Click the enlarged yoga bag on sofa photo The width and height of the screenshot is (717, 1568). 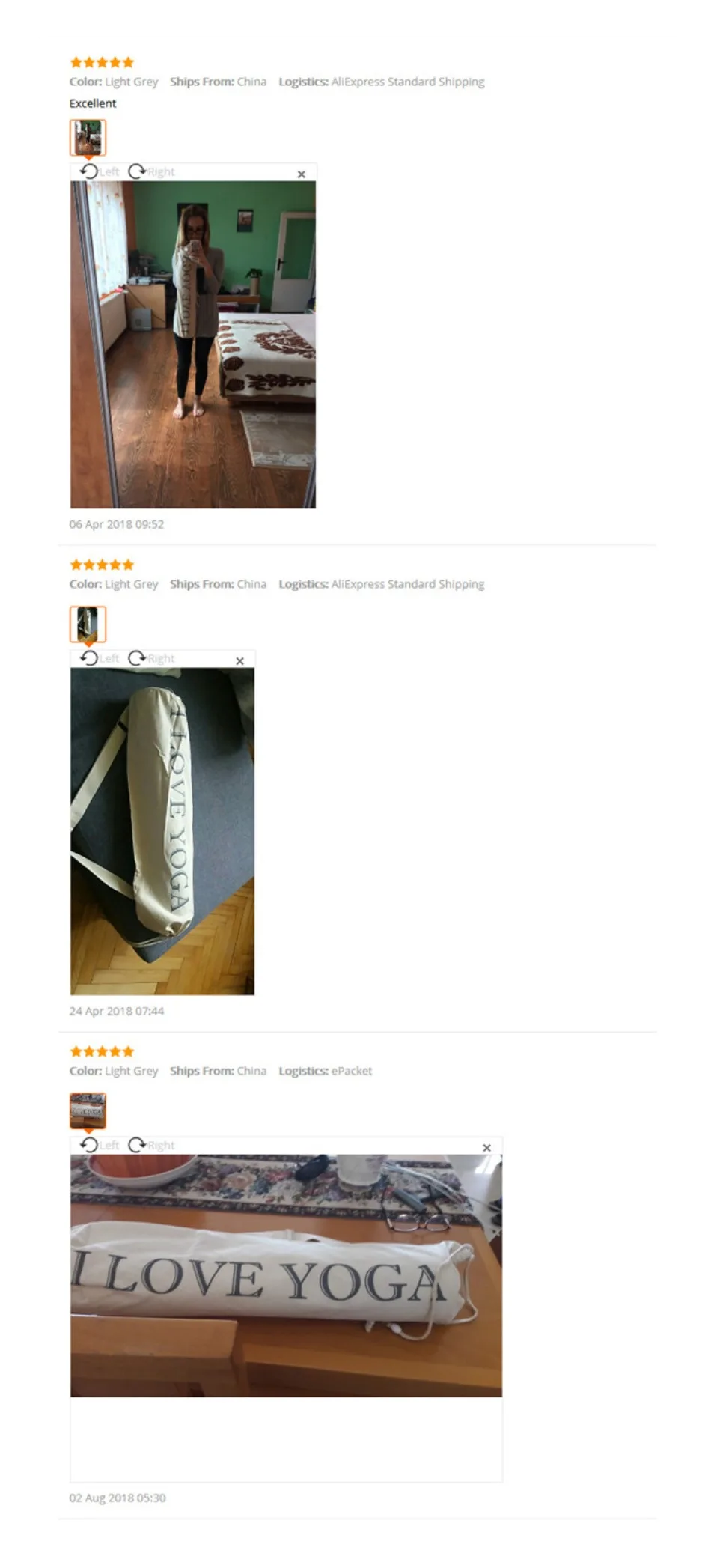click(162, 831)
